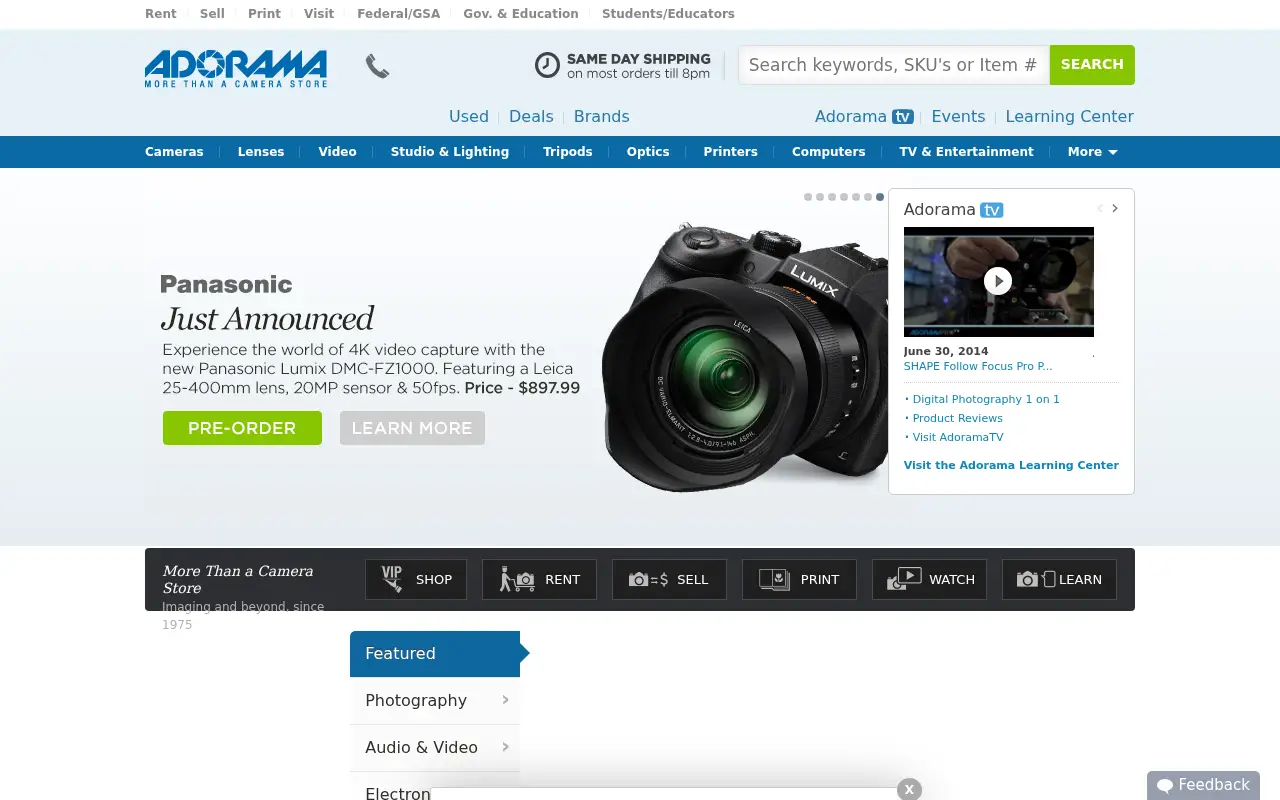Expand the More menu dropdown
1280x800 pixels.
(1092, 152)
